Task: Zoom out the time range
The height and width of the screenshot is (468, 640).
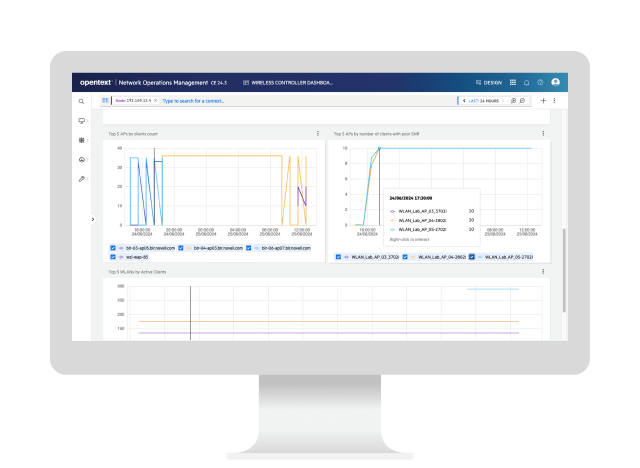Action: [522, 101]
